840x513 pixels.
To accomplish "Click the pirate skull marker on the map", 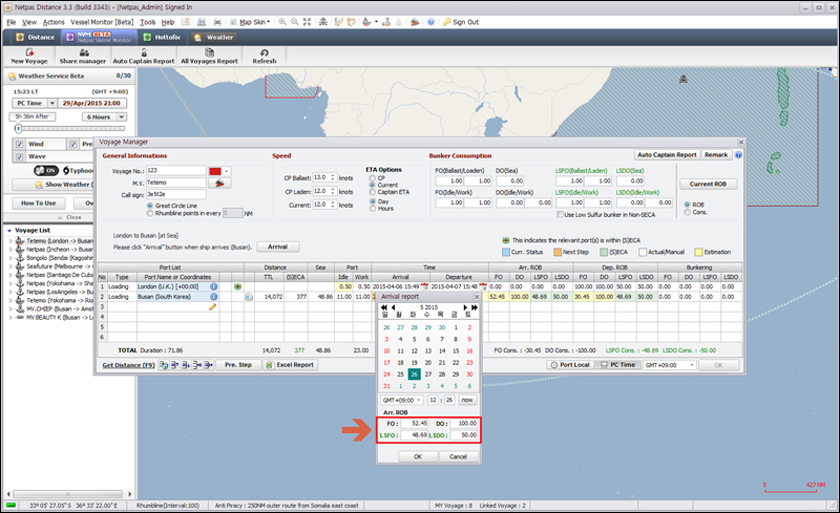I will (683, 79).
